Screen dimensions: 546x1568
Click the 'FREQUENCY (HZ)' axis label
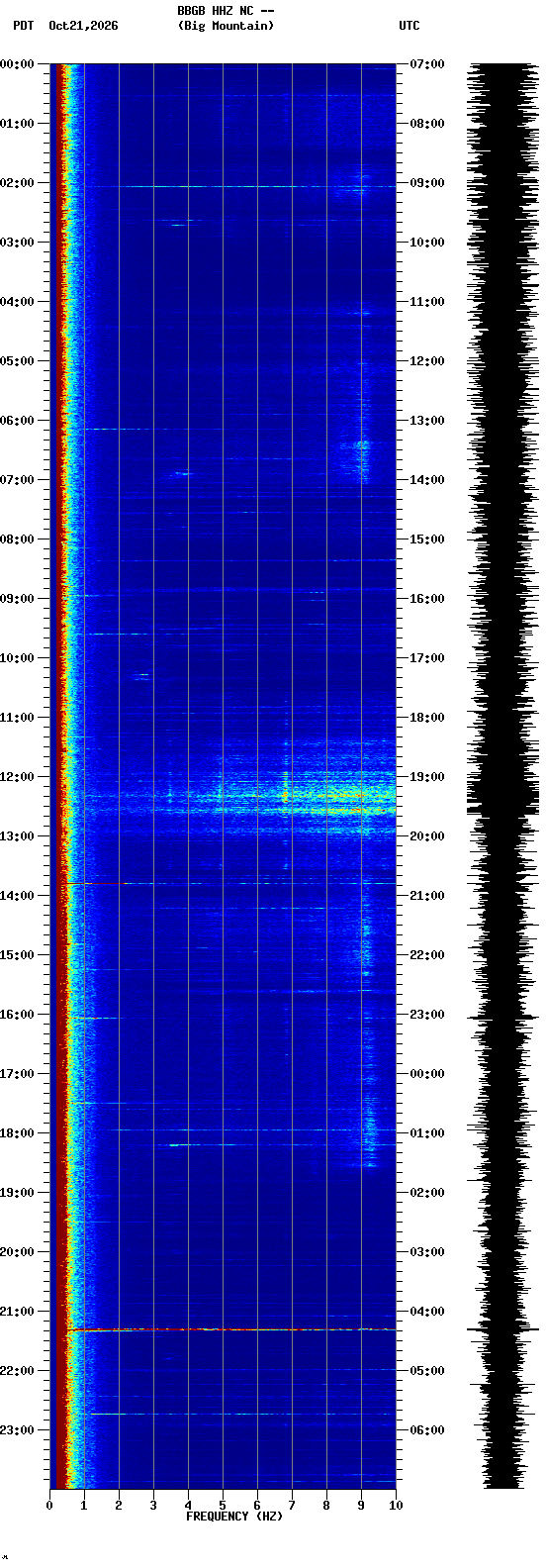tap(234, 1517)
